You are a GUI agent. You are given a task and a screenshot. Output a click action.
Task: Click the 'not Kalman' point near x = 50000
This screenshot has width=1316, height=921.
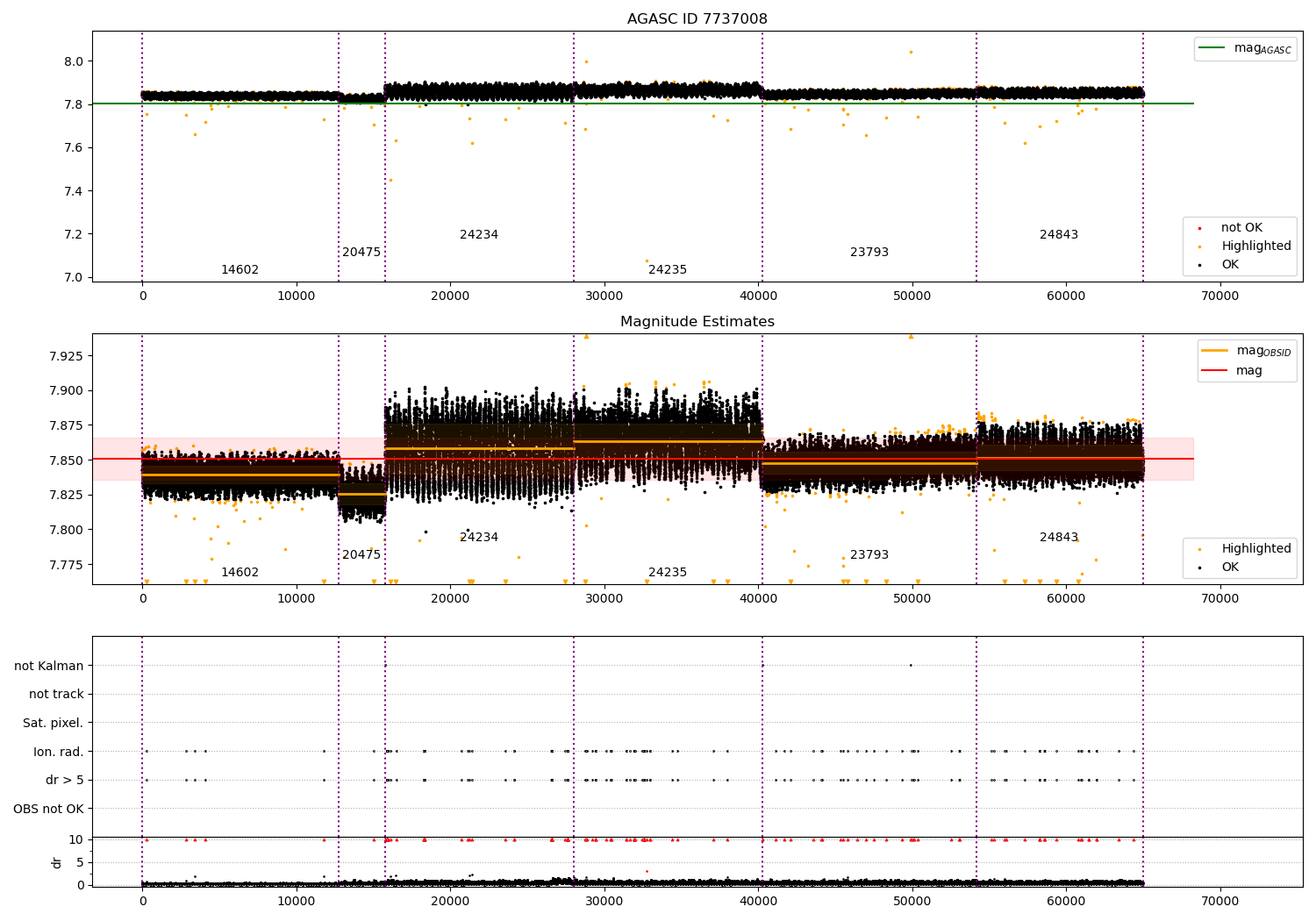click(x=911, y=665)
